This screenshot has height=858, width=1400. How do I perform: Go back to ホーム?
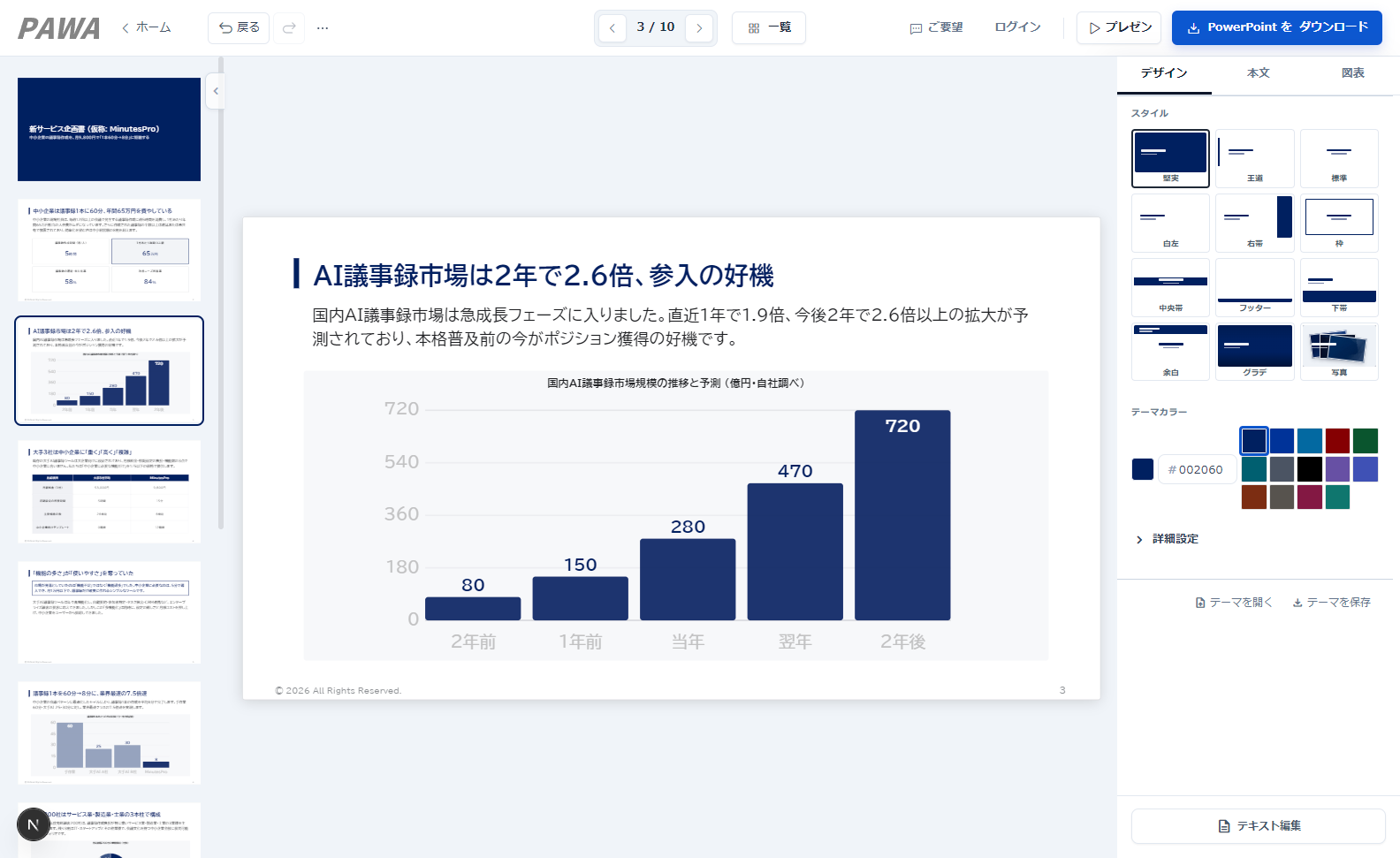click(x=147, y=27)
